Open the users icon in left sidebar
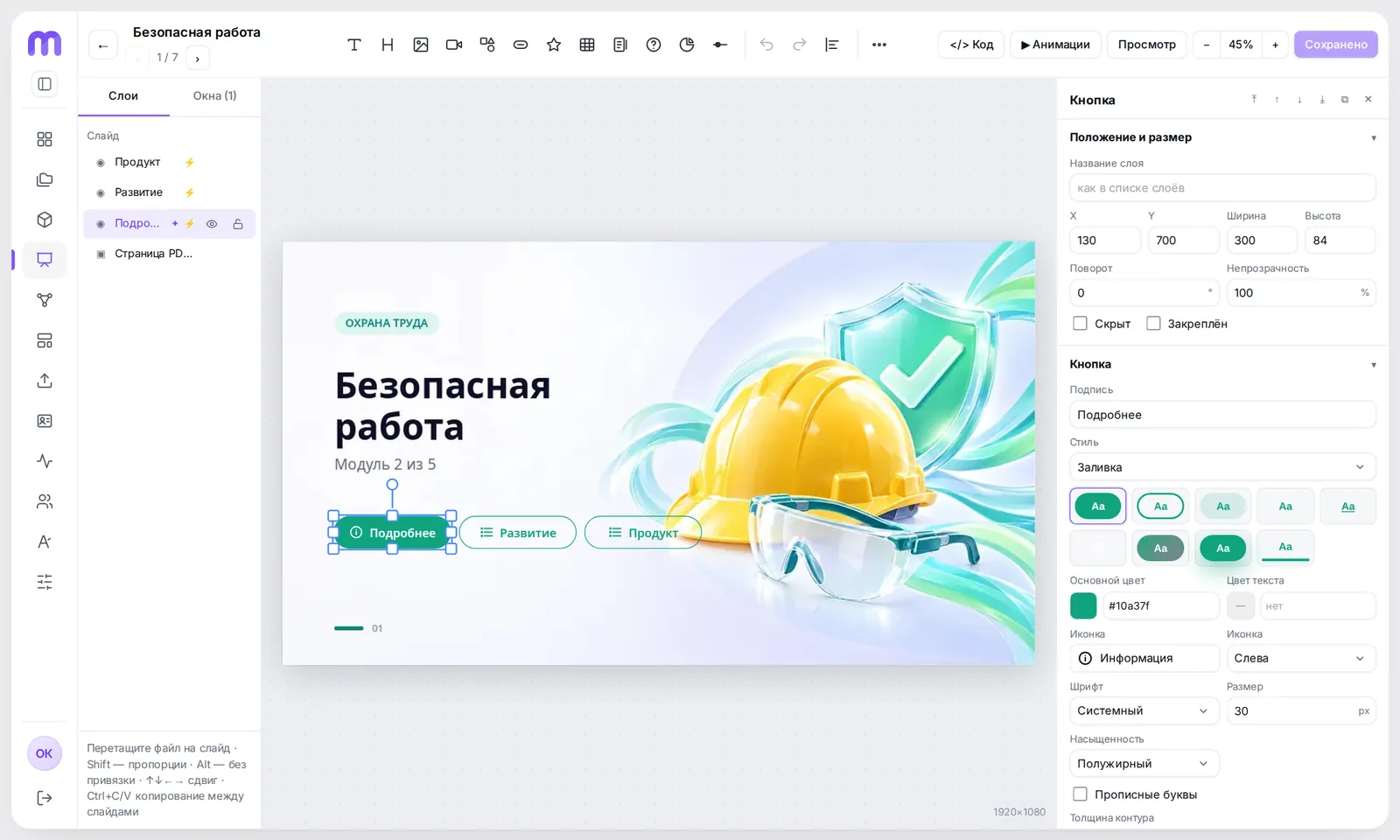 [x=45, y=501]
